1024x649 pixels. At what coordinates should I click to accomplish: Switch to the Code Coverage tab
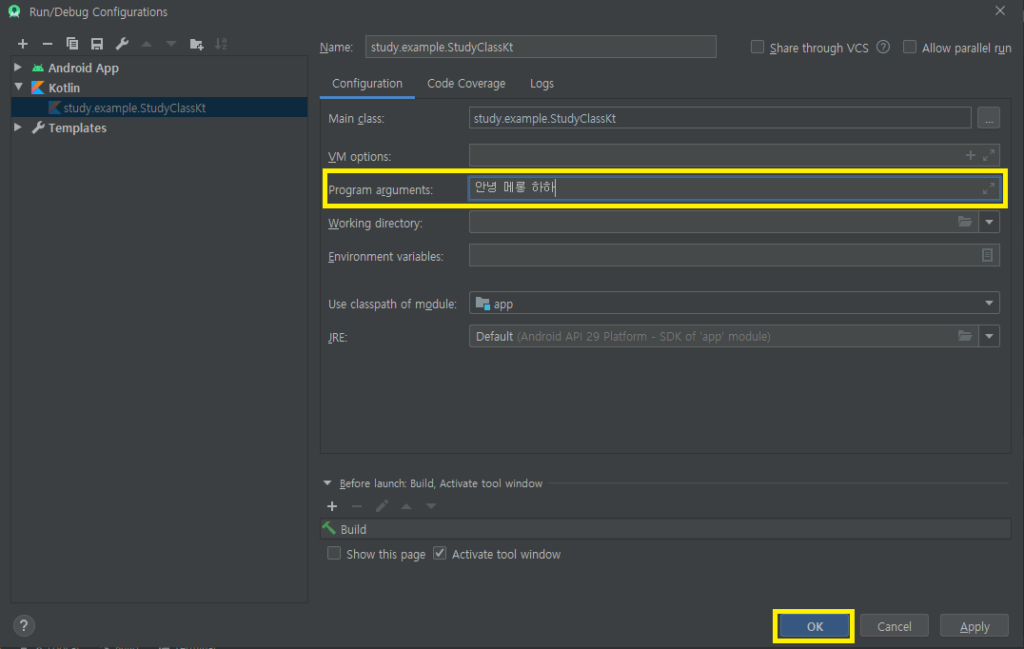pos(466,84)
